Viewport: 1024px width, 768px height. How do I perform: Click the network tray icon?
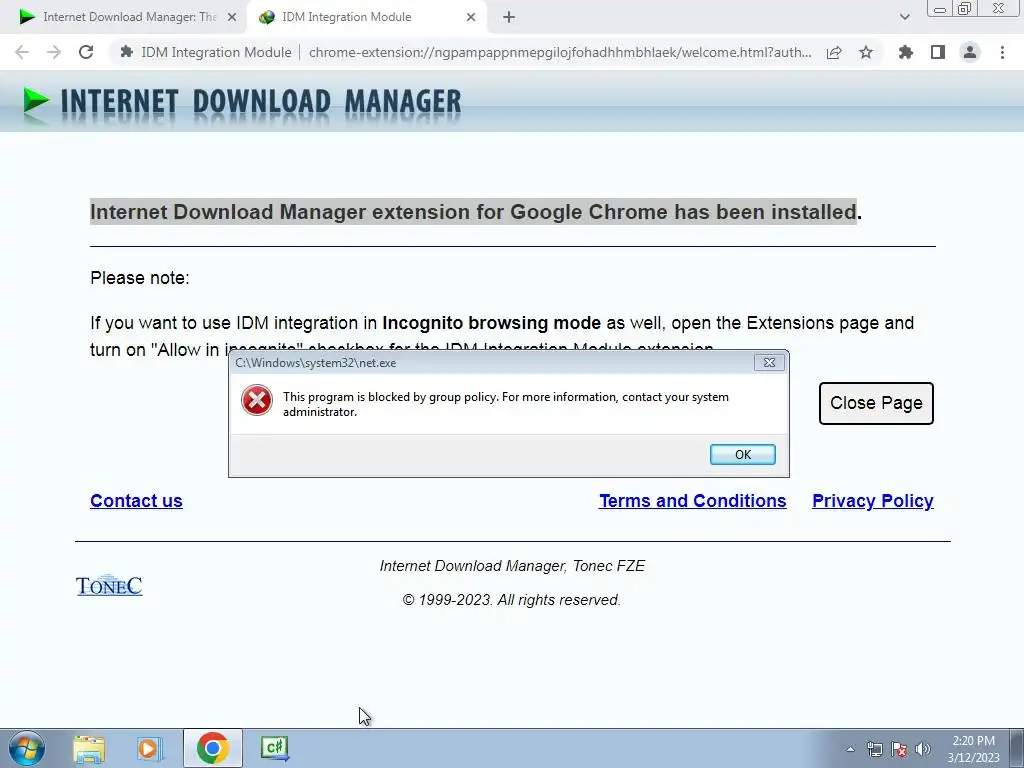(x=874, y=749)
